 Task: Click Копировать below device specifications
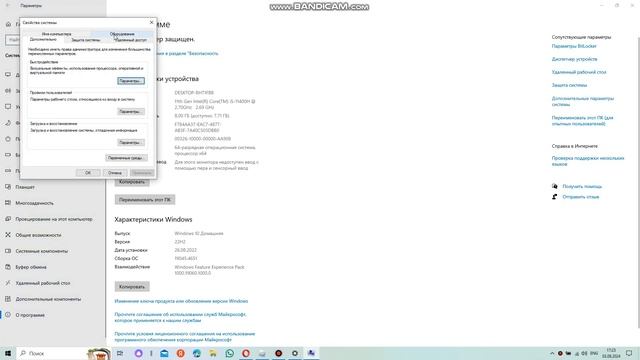click(x=132, y=182)
